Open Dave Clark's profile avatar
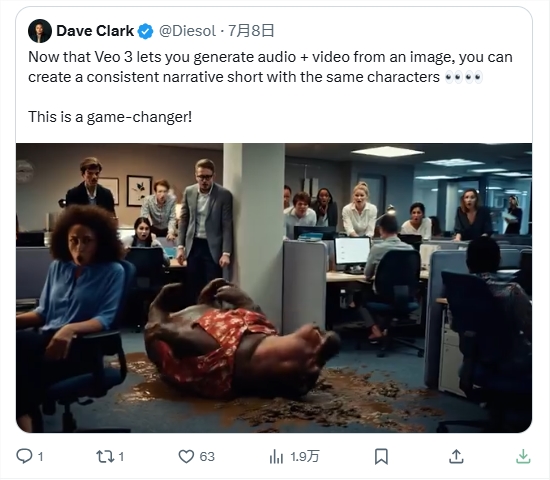This screenshot has height=480, width=550. point(40,31)
